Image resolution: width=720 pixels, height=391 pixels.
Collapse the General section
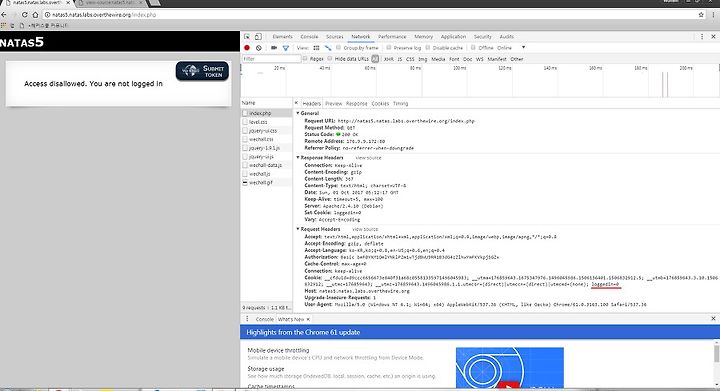click(x=298, y=113)
